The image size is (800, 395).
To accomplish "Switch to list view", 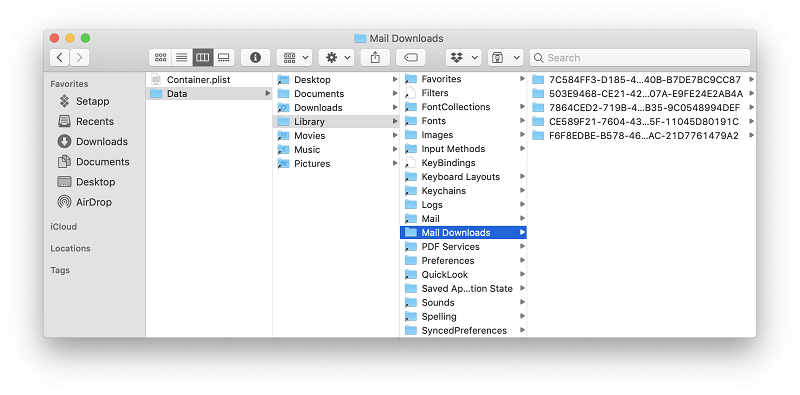I will pyautogui.click(x=182, y=58).
